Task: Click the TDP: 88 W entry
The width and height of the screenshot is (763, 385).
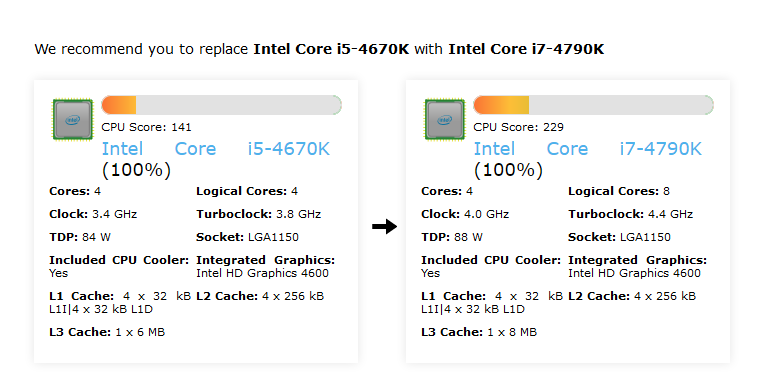Action: pyautogui.click(x=452, y=237)
